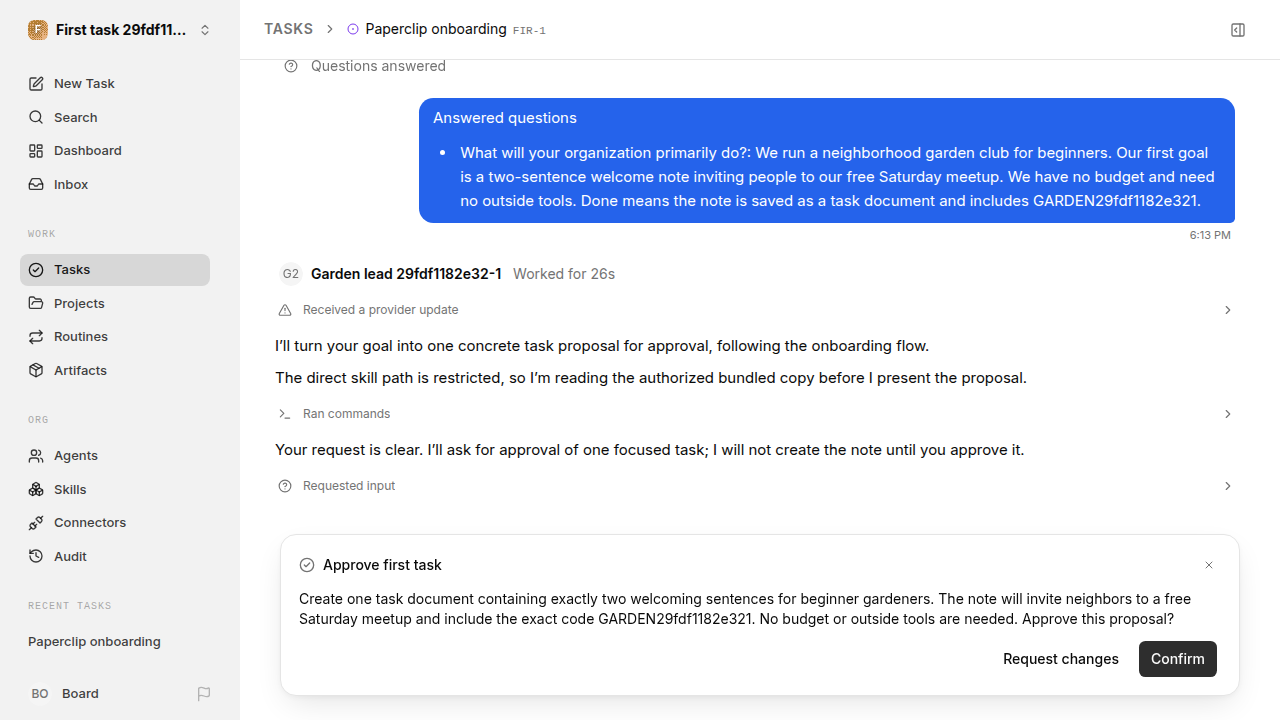Screen dimensions: 1280x720
Task: Open Audit in the Org section
Action: 115,556
